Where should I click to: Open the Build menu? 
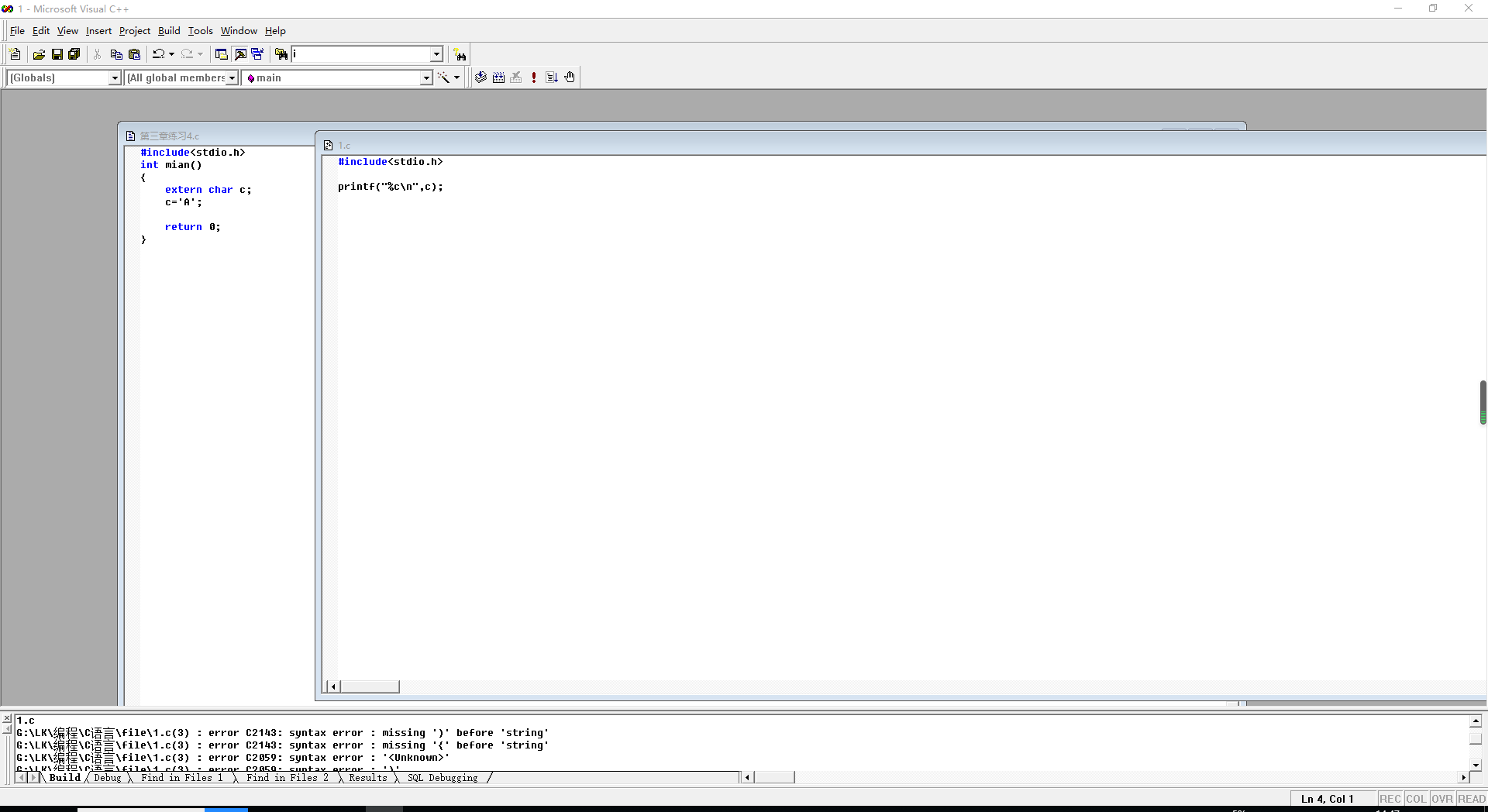pyautogui.click(x=169, y=31)
